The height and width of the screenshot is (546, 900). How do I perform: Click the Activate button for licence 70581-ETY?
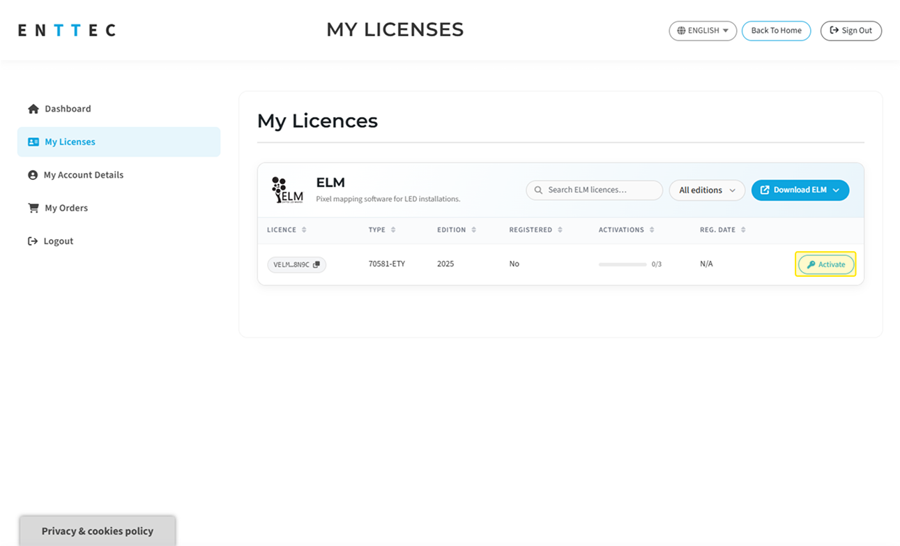(x=826, y=265)
